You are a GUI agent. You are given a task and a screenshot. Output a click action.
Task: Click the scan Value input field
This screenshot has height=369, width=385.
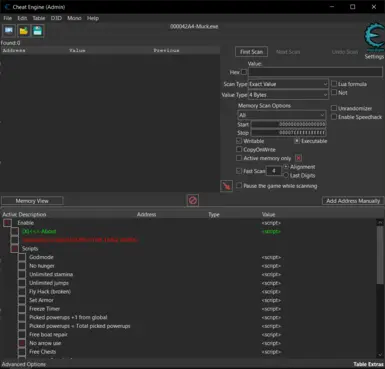tap(316, 72)
